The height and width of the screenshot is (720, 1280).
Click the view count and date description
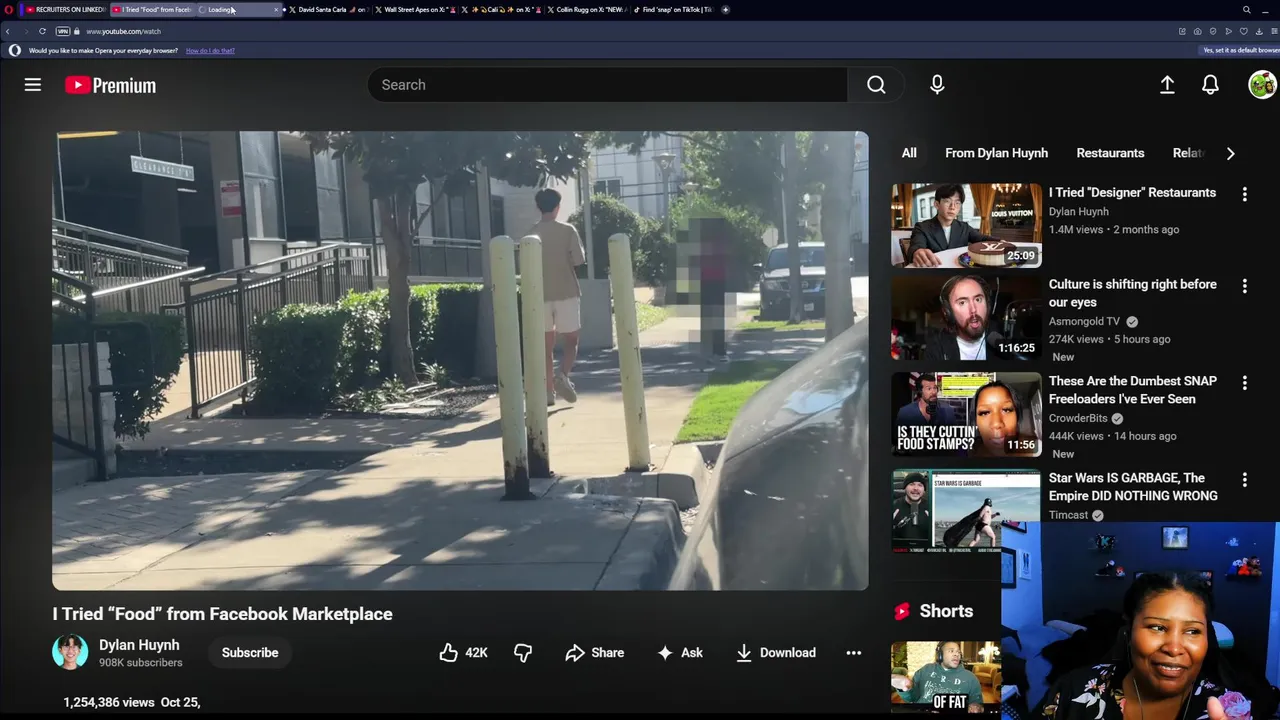pyautogui.click(x=132, y=703)
